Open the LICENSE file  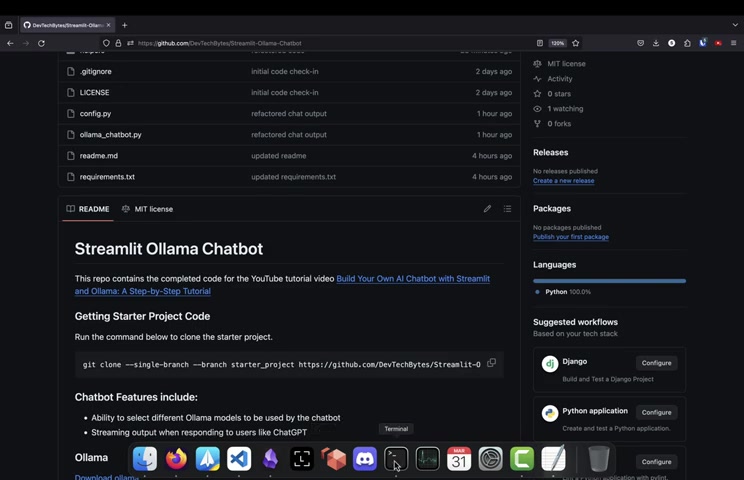tap(94, 92)
